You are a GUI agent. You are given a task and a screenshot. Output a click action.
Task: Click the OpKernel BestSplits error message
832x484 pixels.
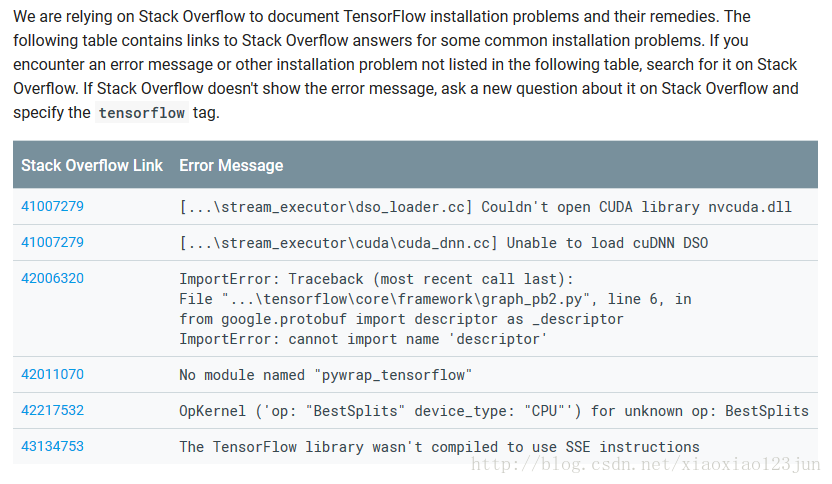pos(494,411)
